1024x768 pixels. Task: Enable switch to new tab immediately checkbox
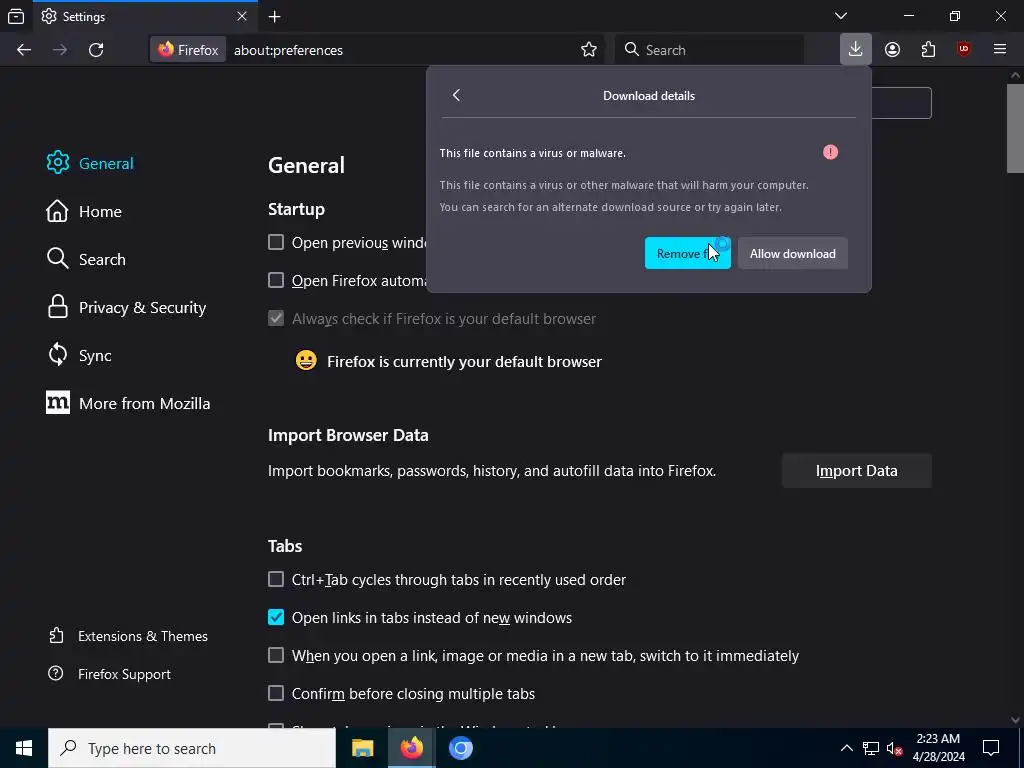276,655
